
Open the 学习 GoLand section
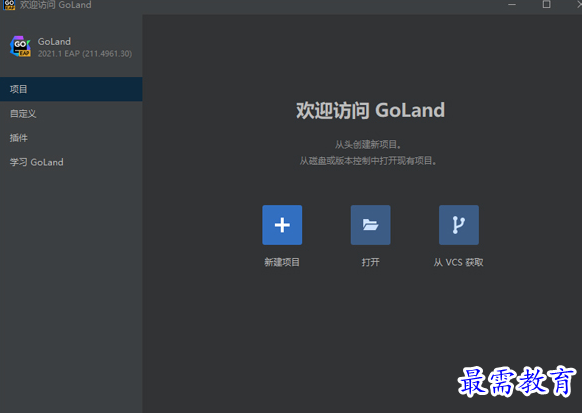coord(71,162)
